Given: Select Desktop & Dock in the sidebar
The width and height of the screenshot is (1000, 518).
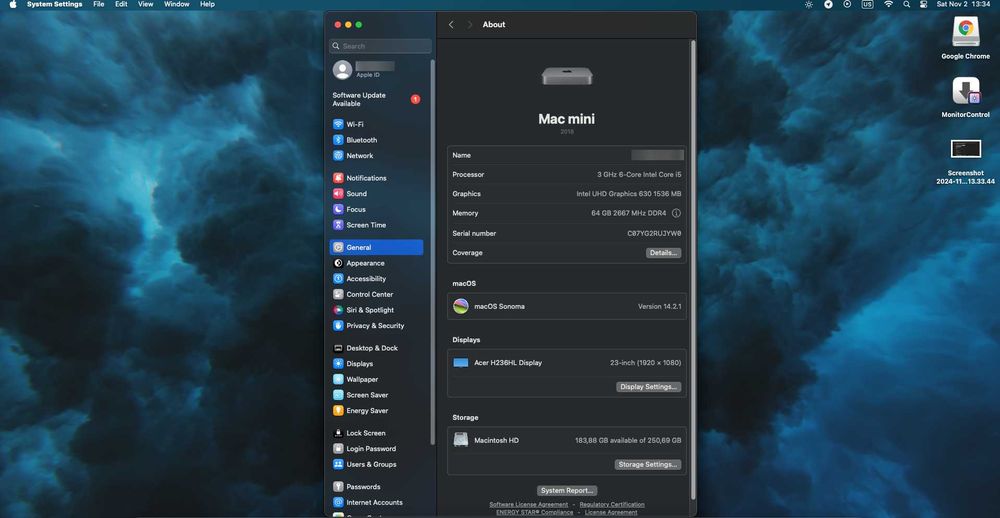Looking at the screenshot, I should coord(376,348).
